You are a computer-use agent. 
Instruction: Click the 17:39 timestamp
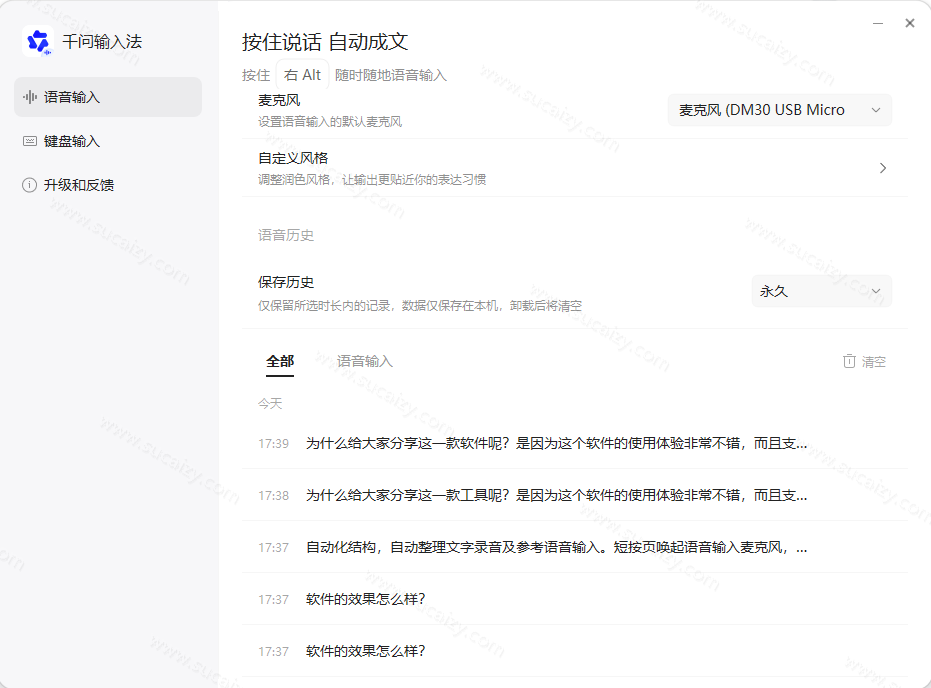click(x=273, y=443)
